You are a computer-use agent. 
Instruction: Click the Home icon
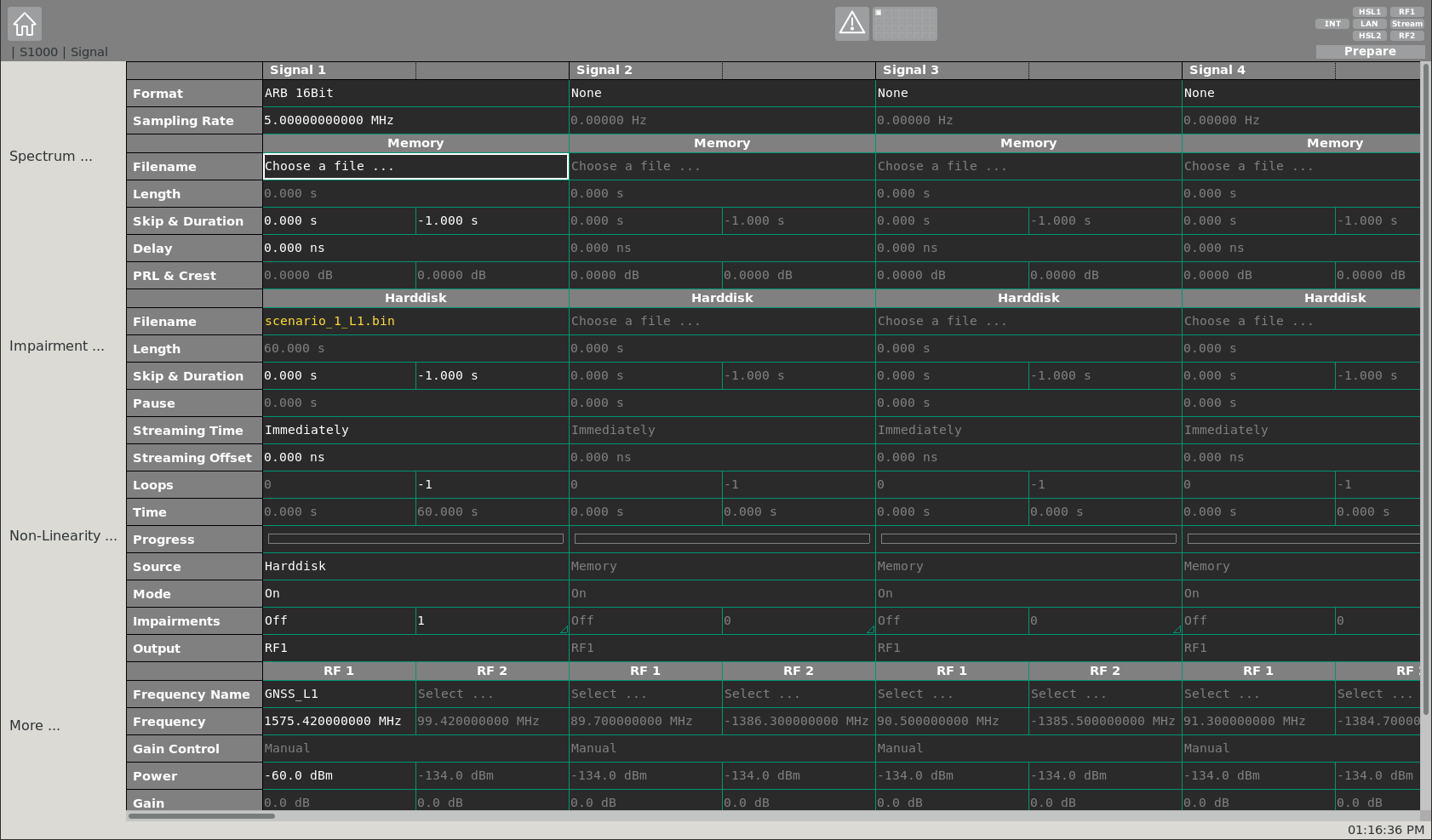click(x=25, y=24)
